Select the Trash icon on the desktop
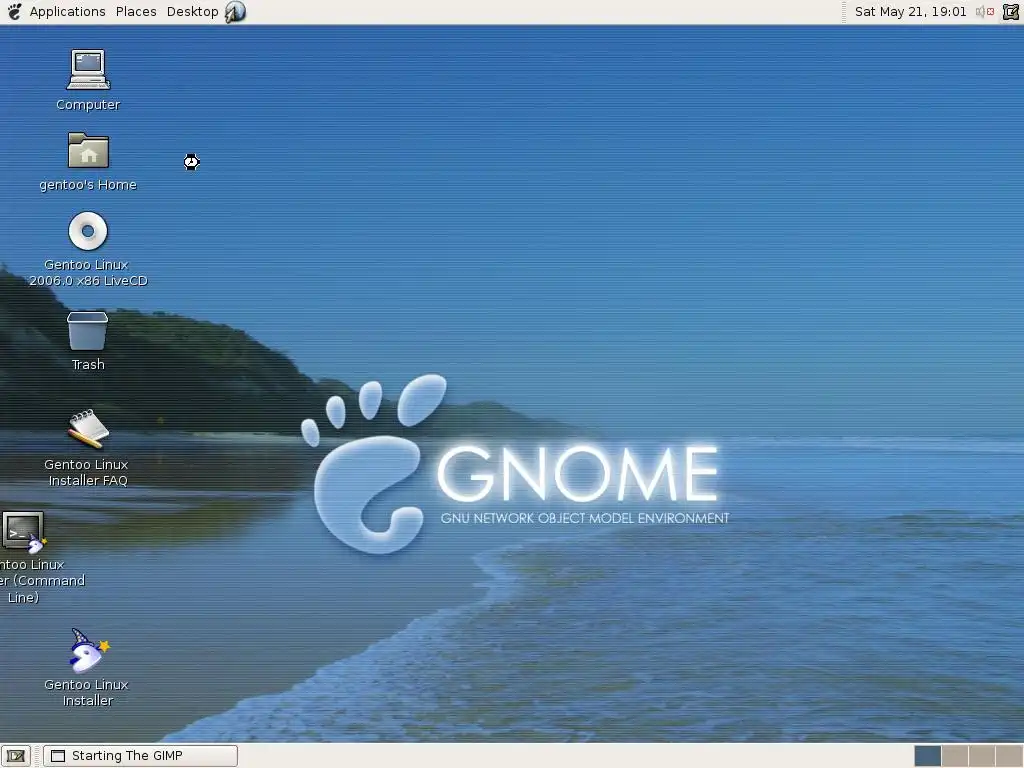 (88, 330)
